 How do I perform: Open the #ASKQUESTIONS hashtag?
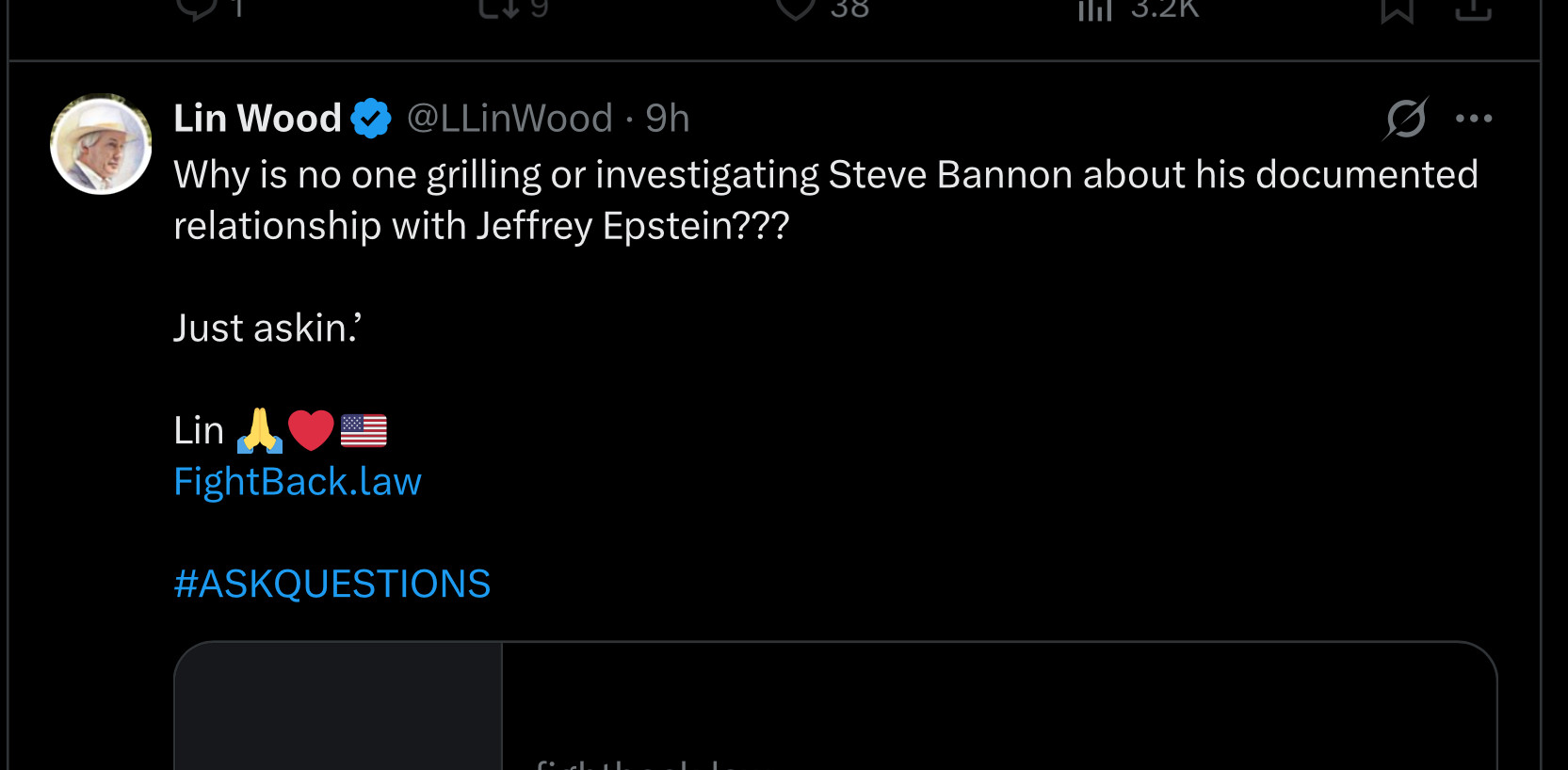(332, 584)
